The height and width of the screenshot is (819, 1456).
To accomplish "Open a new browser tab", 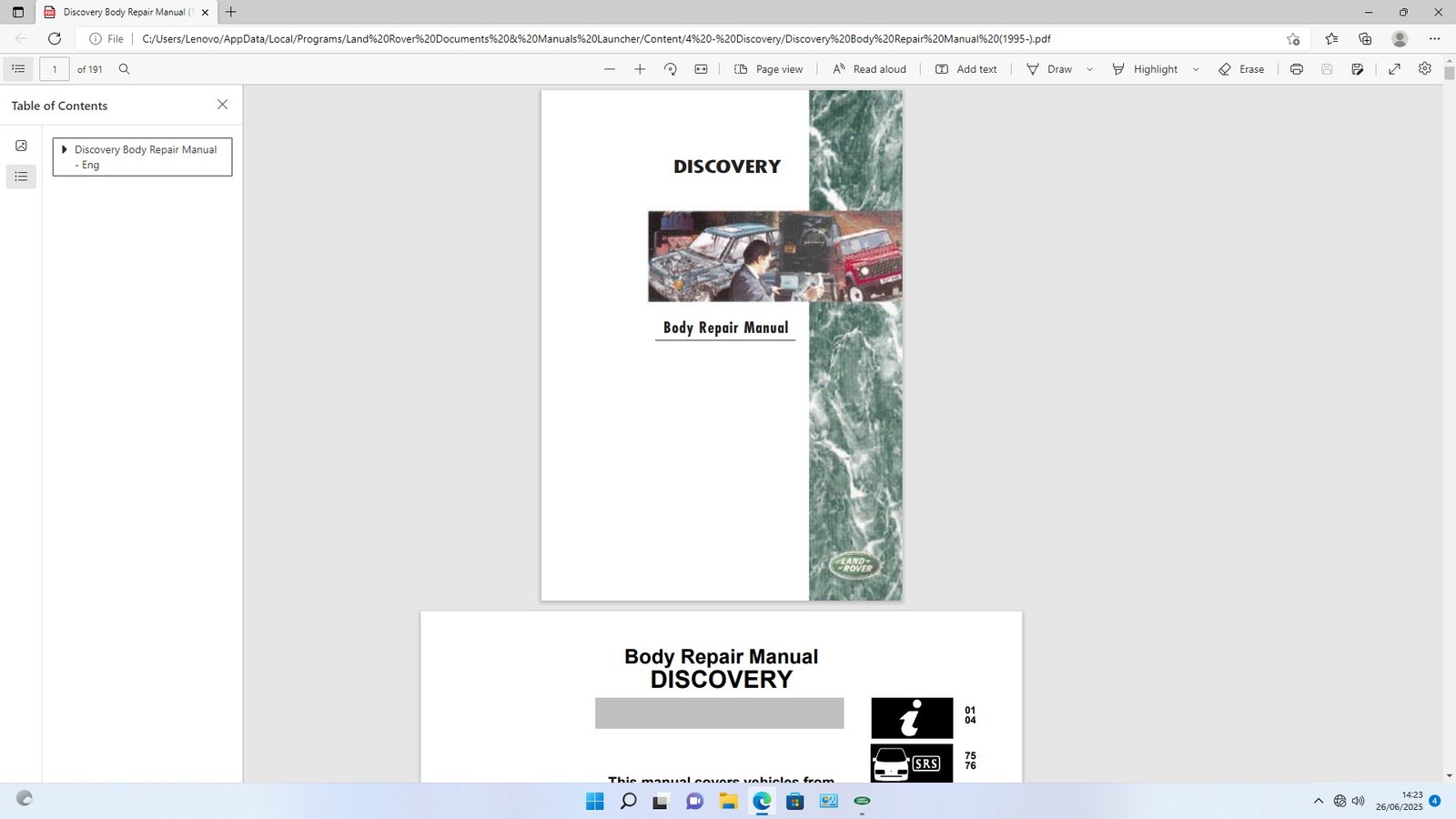I will 231,12.
